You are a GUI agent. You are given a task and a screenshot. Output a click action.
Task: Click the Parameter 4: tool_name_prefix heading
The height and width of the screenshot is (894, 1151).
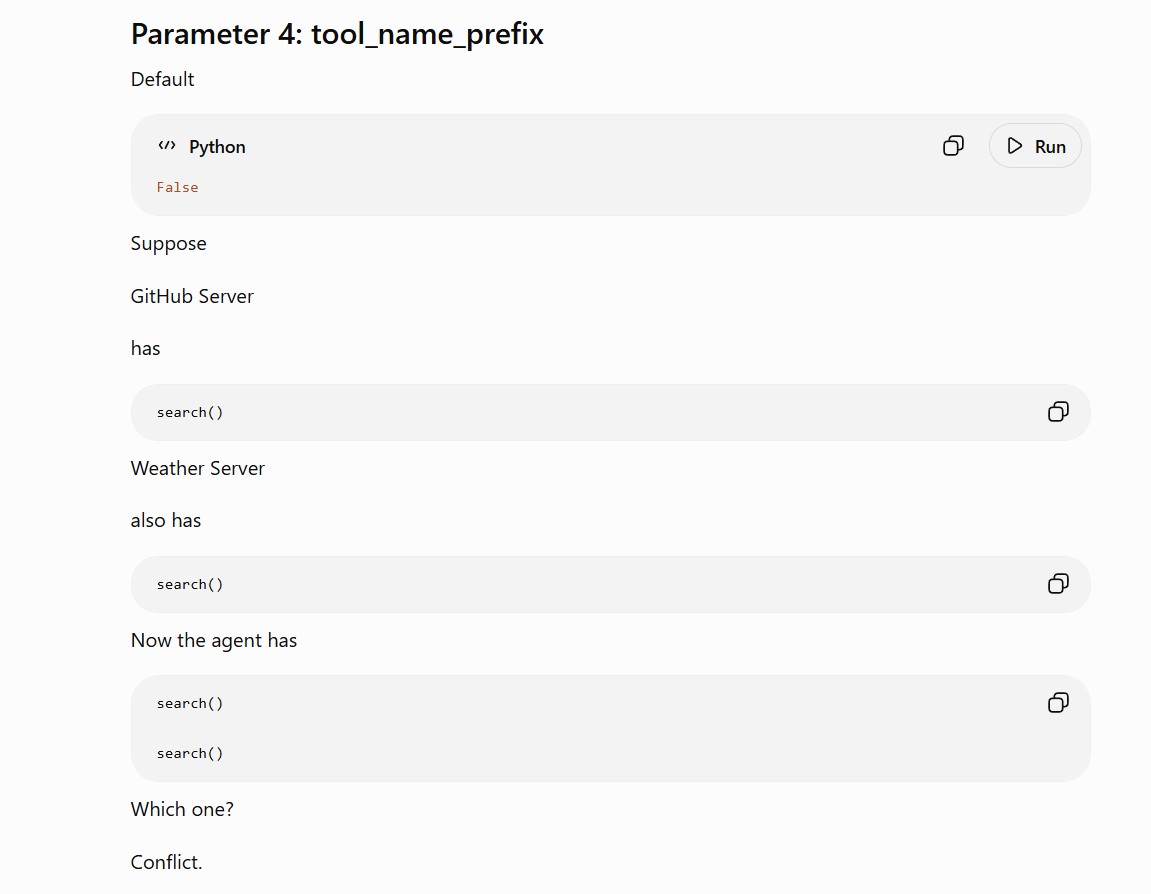coord(337,34)
